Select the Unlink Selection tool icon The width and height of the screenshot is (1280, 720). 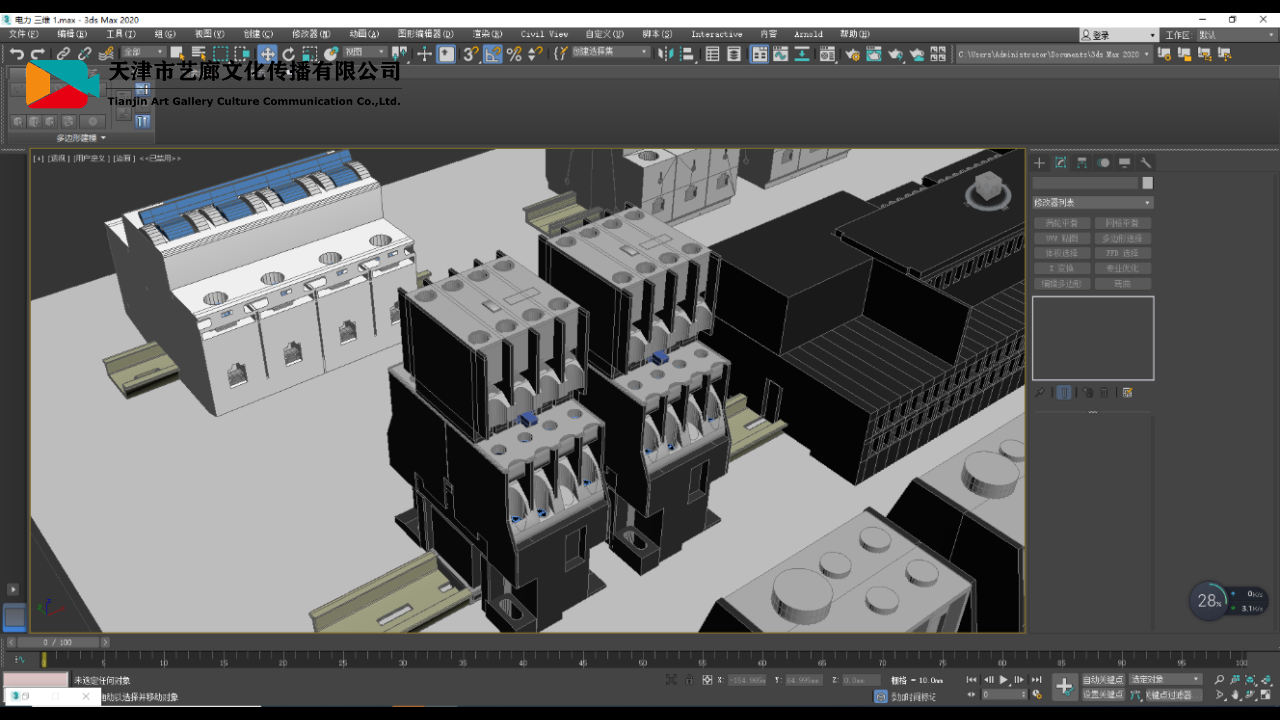pos(84,54)
